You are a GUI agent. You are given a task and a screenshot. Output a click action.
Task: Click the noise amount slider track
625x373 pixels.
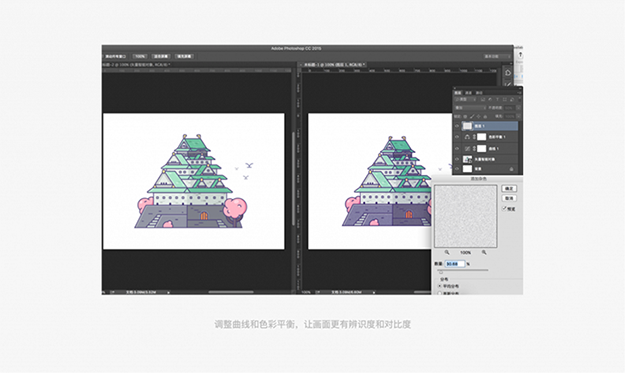pos(464,271)
